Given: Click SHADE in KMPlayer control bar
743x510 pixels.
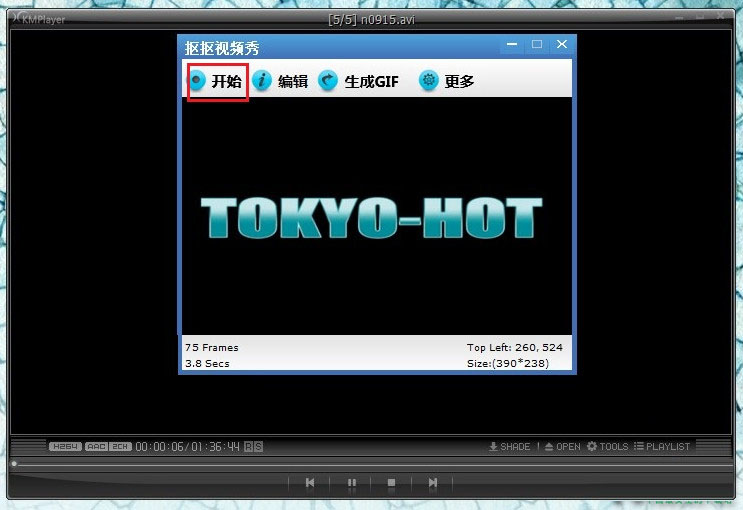Looking at the screenshot, I should click(510, 446).
